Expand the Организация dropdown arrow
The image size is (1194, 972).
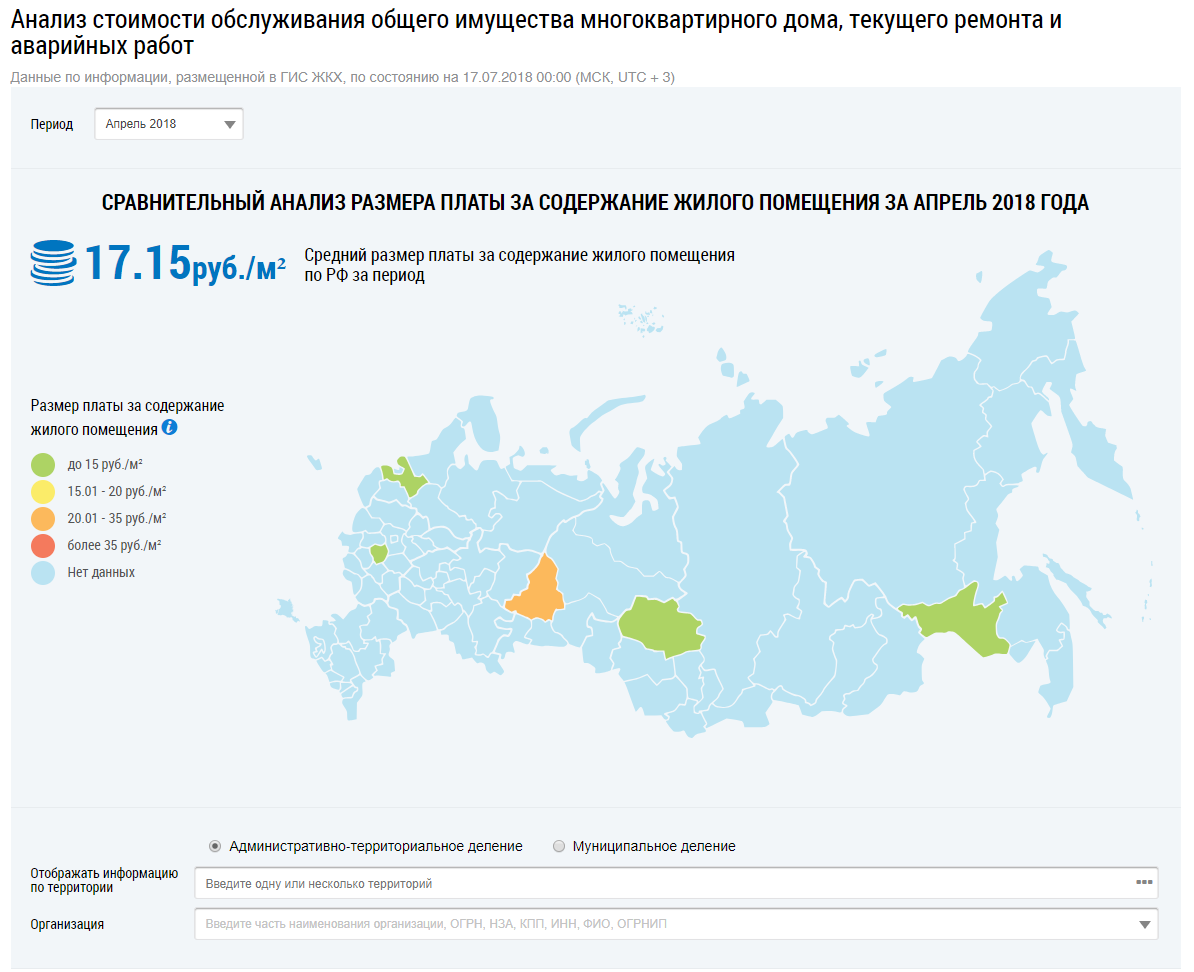(x=1145, y=924)
